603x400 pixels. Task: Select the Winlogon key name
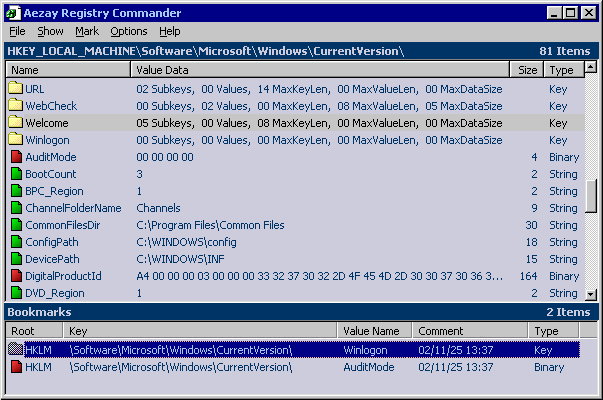[x=47, y=140]
